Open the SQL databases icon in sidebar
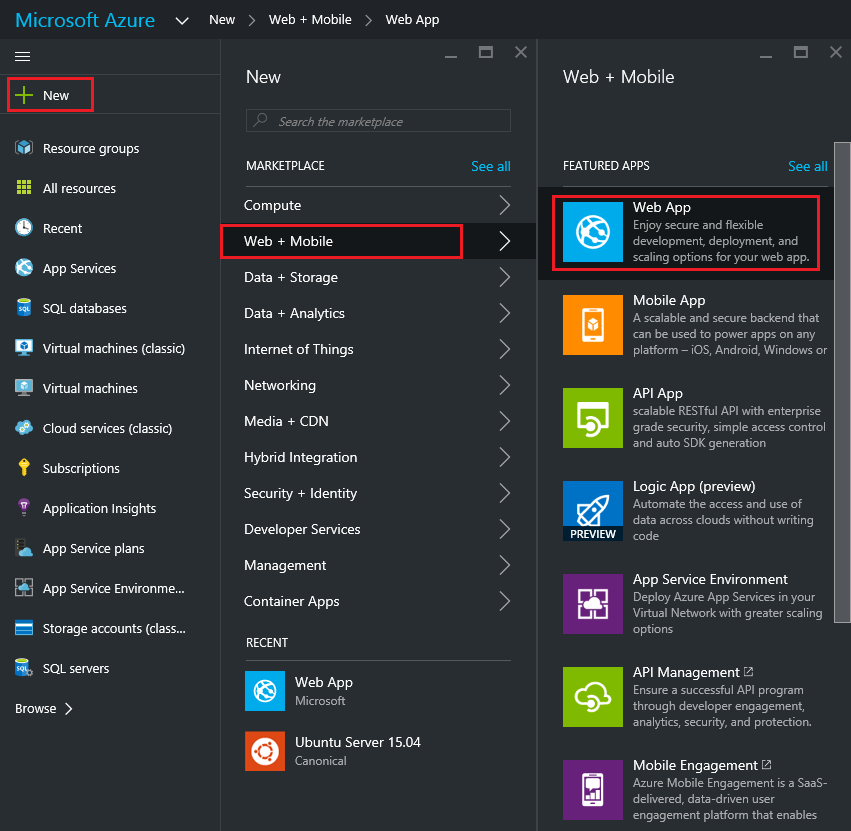This screenshot has height=831, width=851. tap(24, 308)
